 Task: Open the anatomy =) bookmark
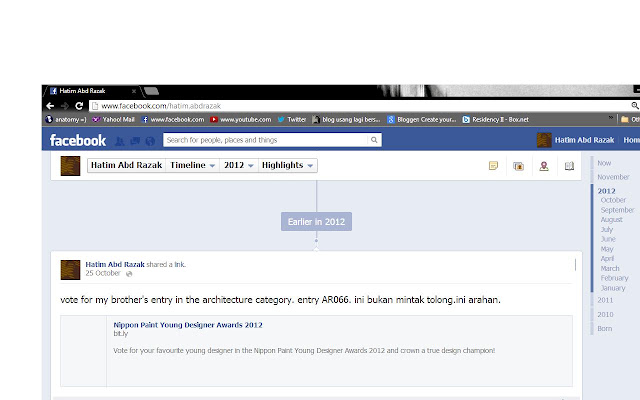coord(66,120)
